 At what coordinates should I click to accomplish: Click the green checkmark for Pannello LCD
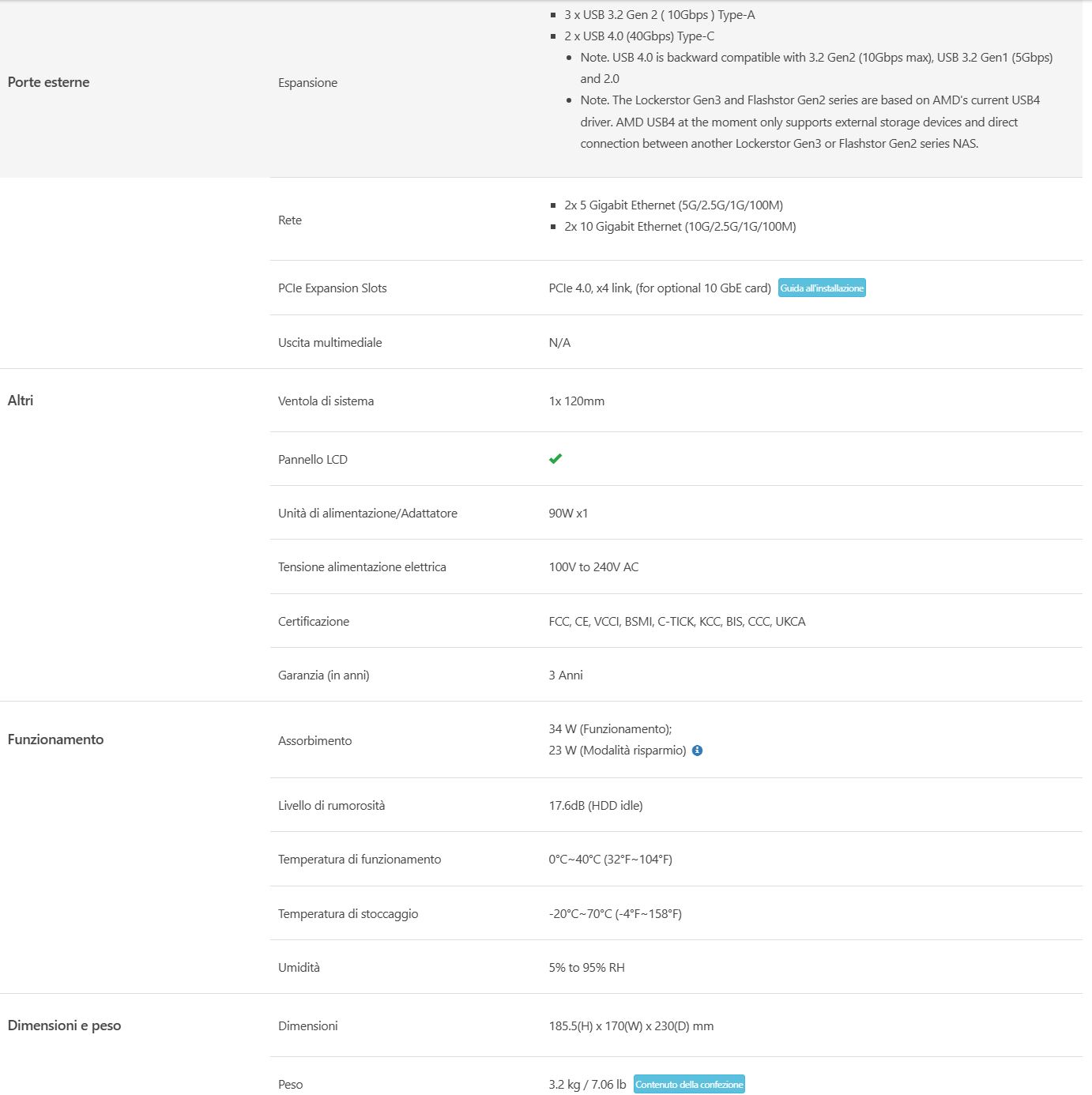coord(555,459)
